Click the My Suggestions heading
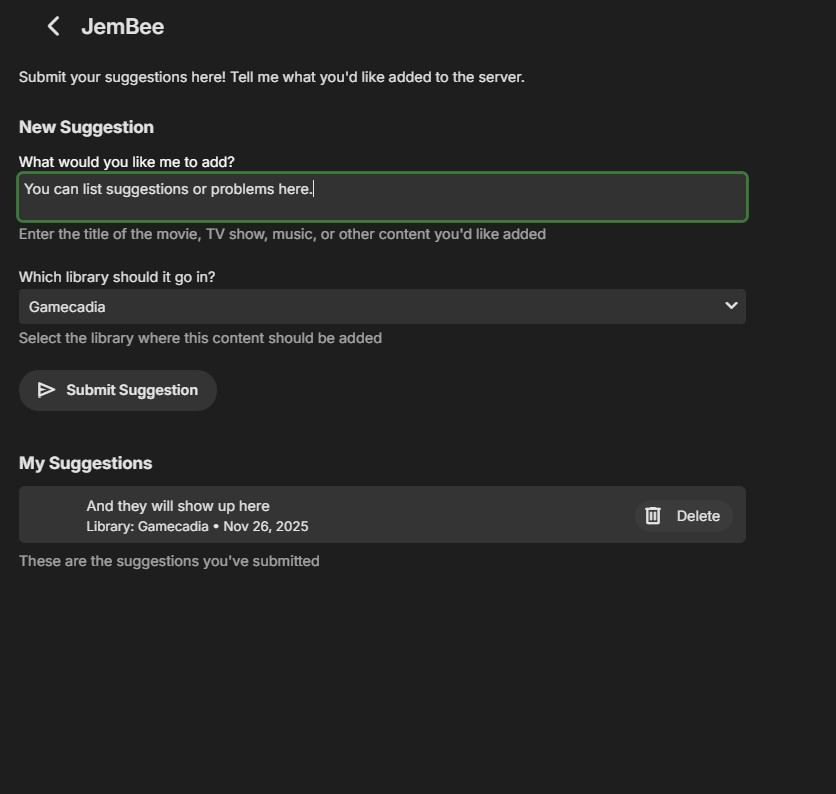Image resolution: width=836 pixels, height=794 pixels. tap(86, 463)
